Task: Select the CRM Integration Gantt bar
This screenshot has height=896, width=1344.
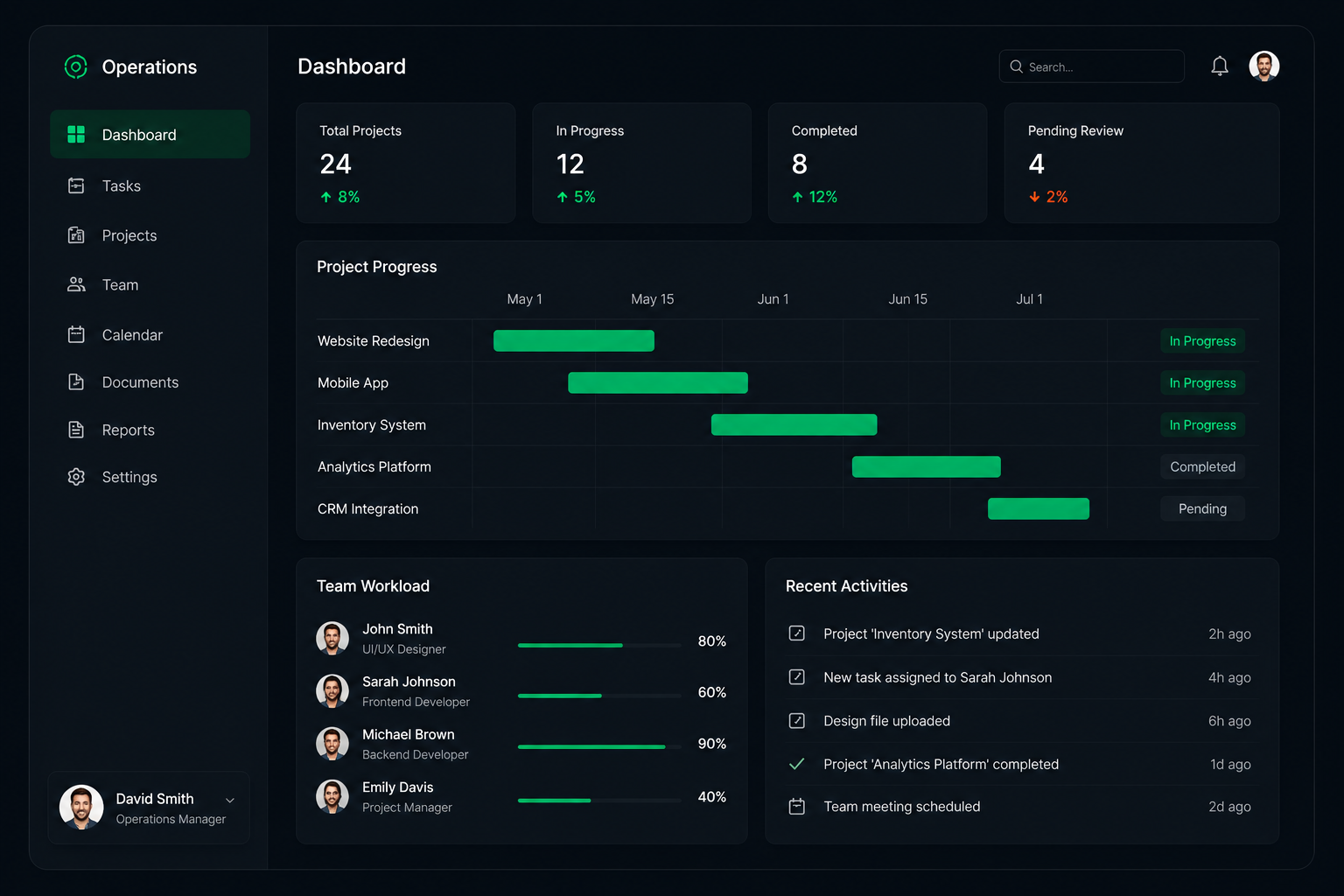Action: coord(1039,508)
